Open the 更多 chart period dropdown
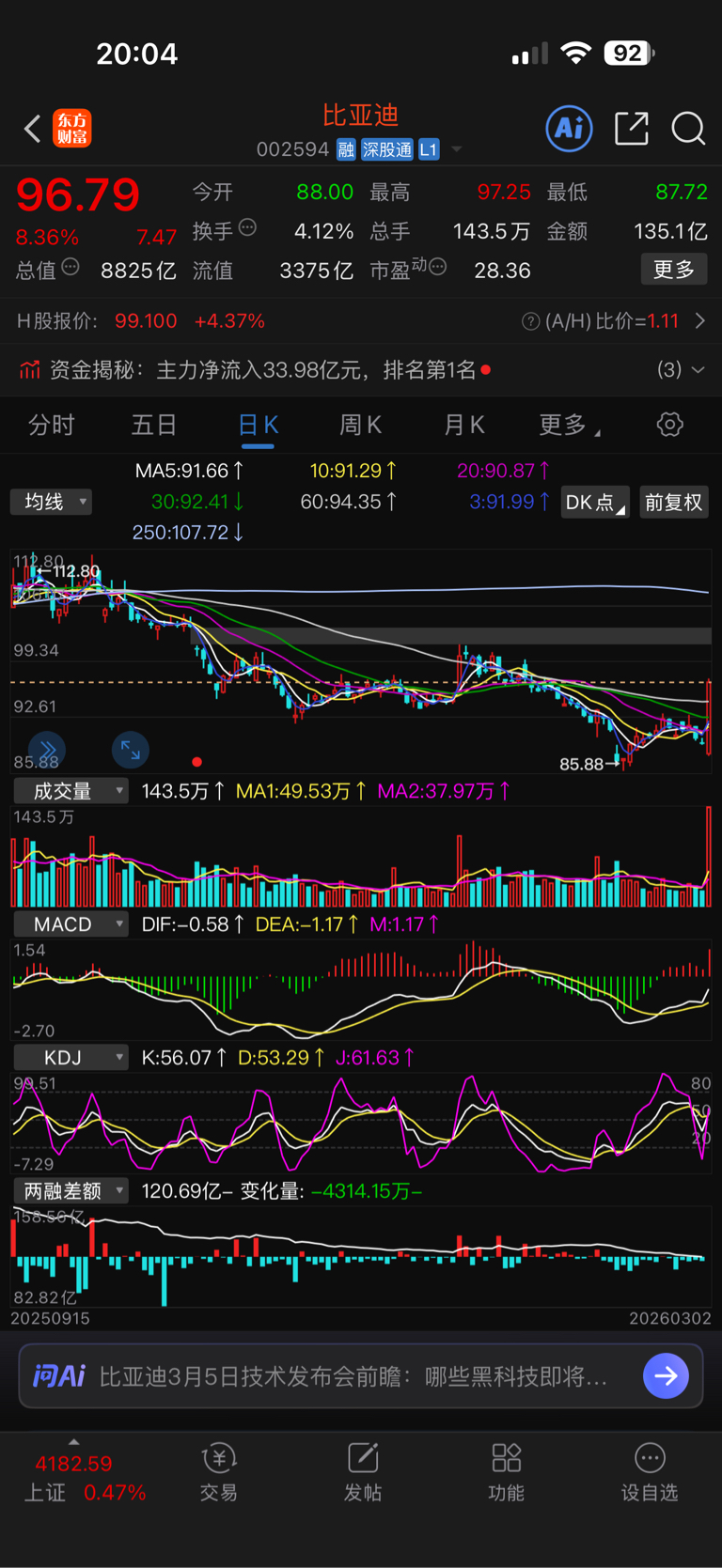The width and height of the screenshot is (722, 1568). pos(570,425)
